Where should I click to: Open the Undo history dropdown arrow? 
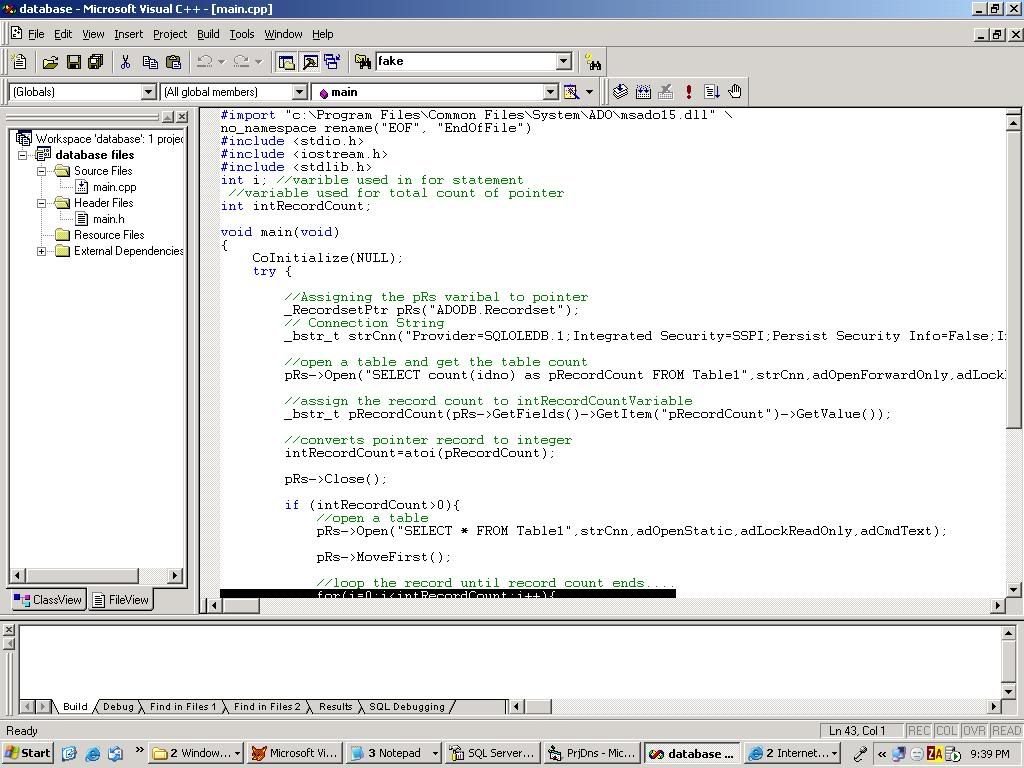click(x=221, y=62)
